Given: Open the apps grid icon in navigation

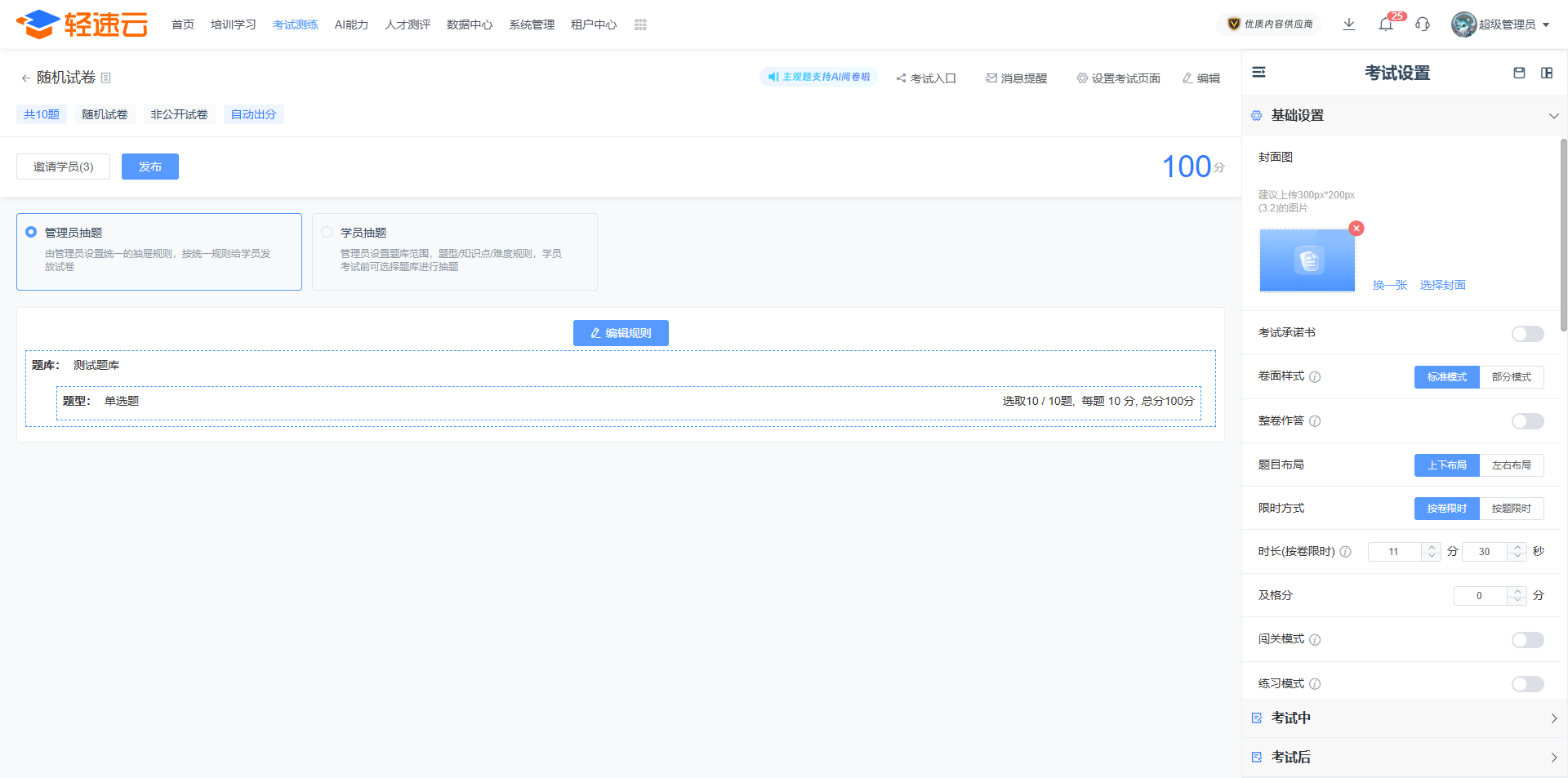Looking at the screenshot, I should (x=640, y=24).
